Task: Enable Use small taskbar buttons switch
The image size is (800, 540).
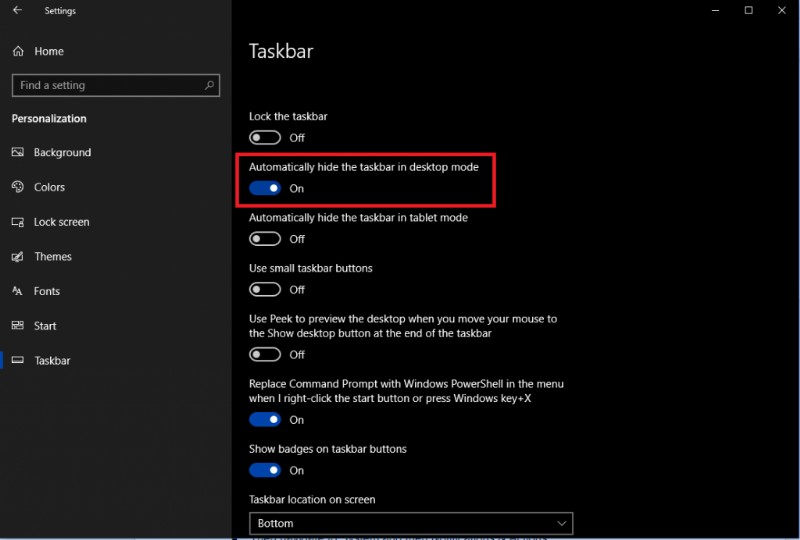Action: point(265,289)
